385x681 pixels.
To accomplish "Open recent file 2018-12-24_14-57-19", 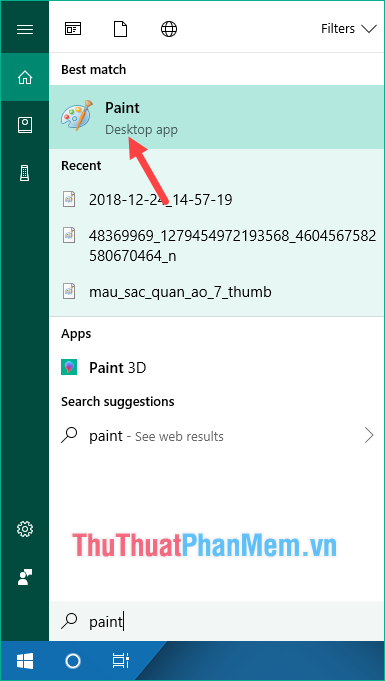I will (x=217, y=200).
